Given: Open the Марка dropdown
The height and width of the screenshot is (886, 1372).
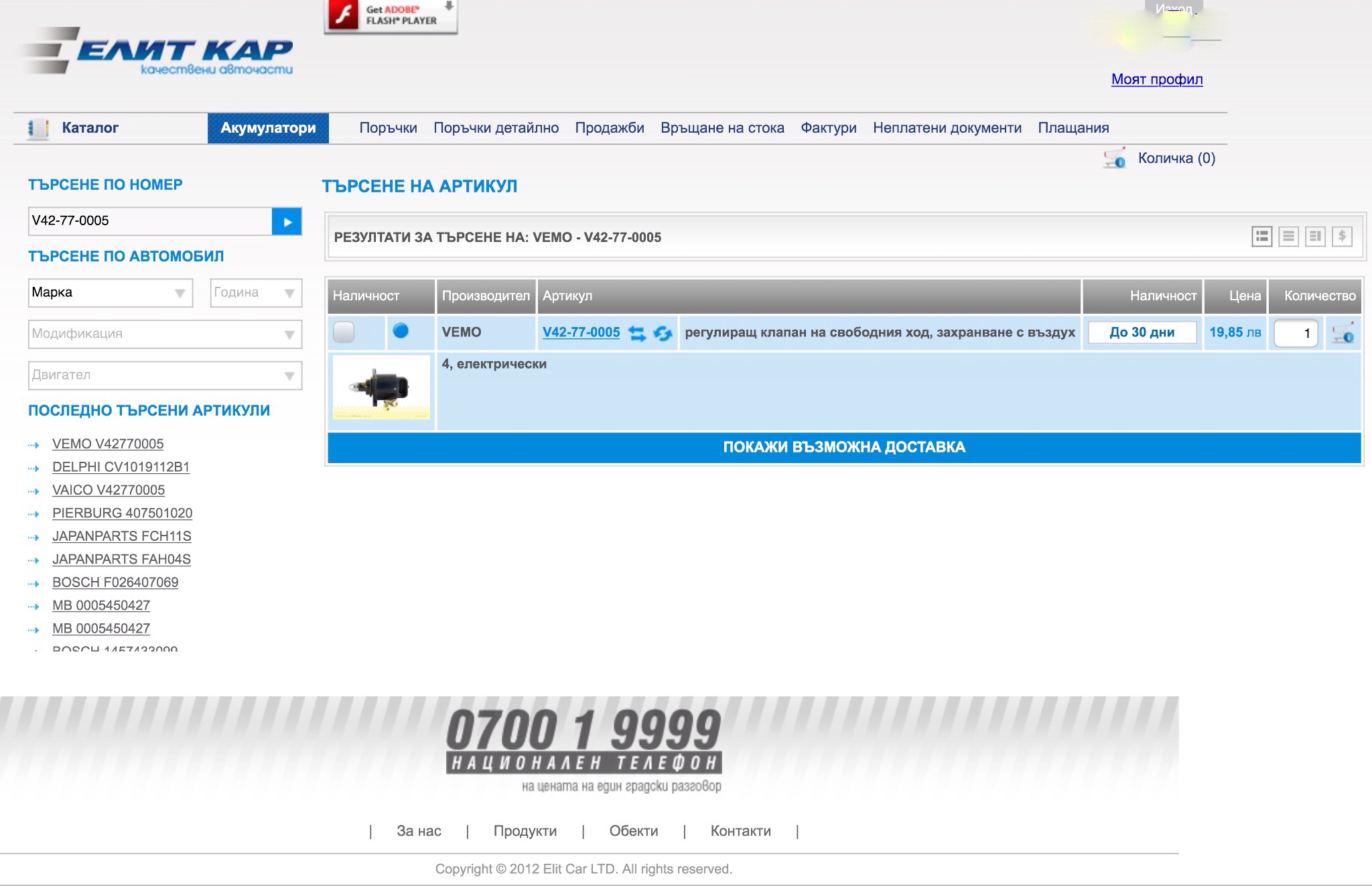Looking at the screenshot, I should (111, 293).
